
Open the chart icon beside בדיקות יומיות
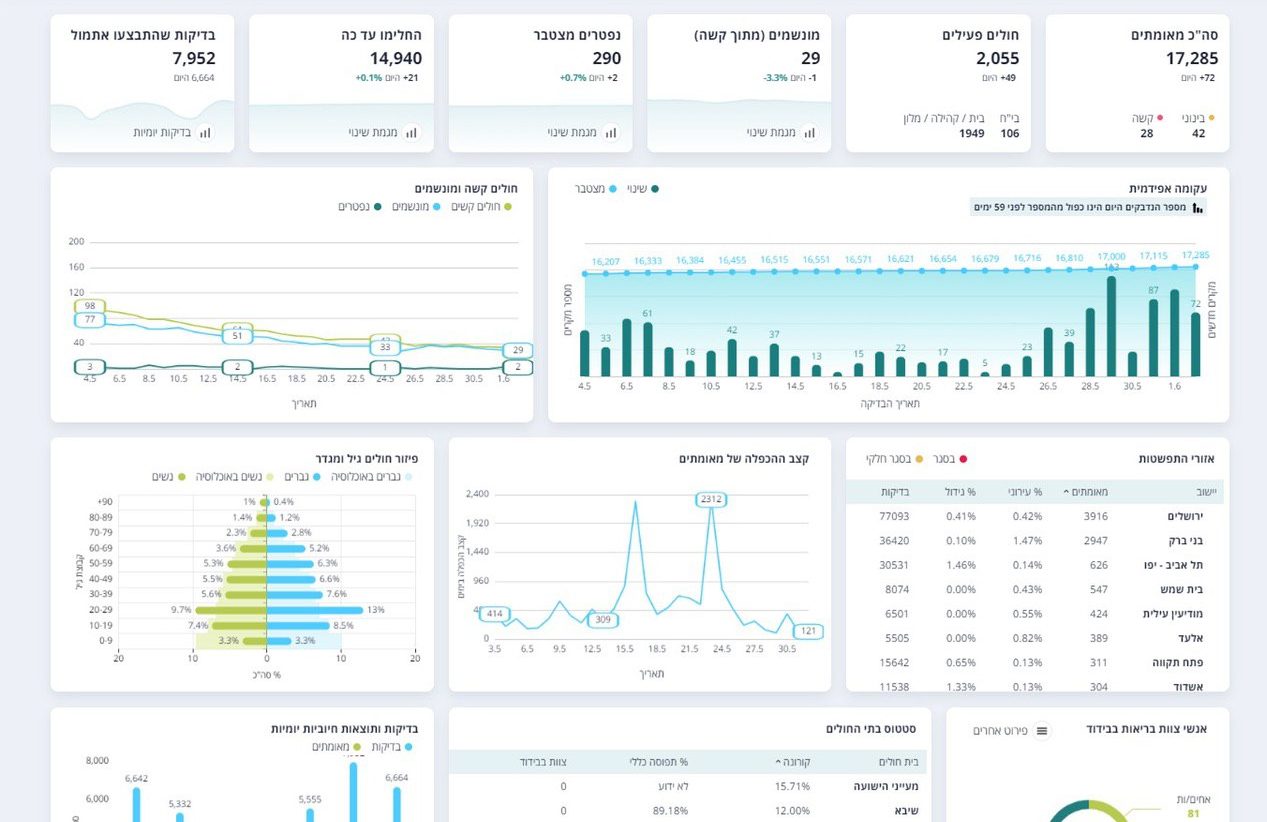click(205, 132)
